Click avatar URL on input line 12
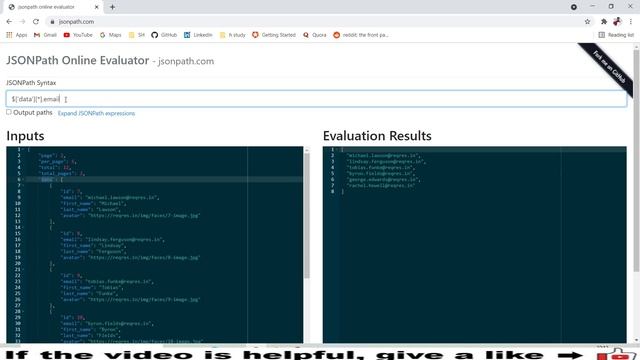This screenshot has height=360, width=640. pyautogui.click(x=144, y=216)
